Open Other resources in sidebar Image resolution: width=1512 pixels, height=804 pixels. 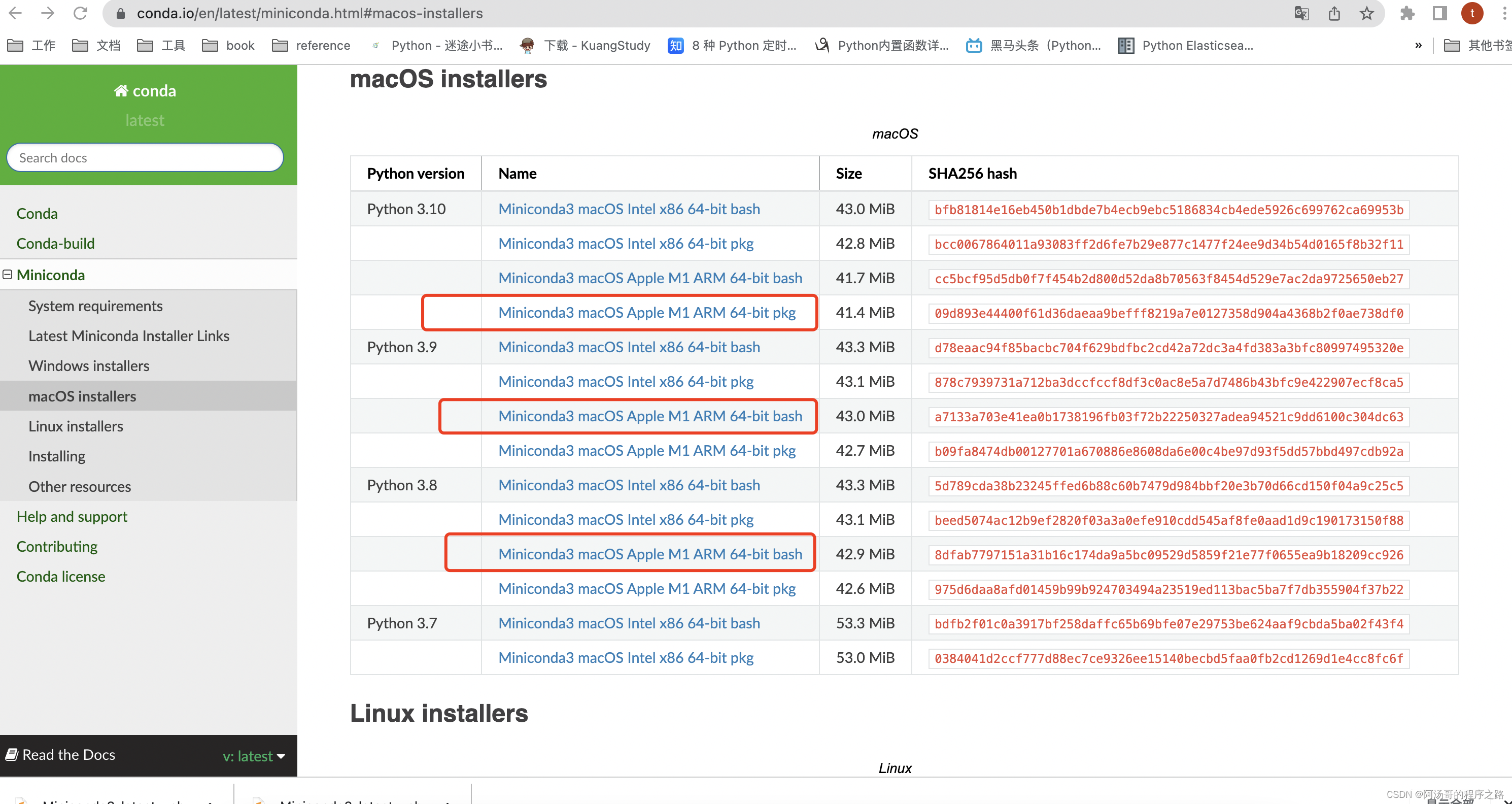pyautogui.click(x=80, y=486)
